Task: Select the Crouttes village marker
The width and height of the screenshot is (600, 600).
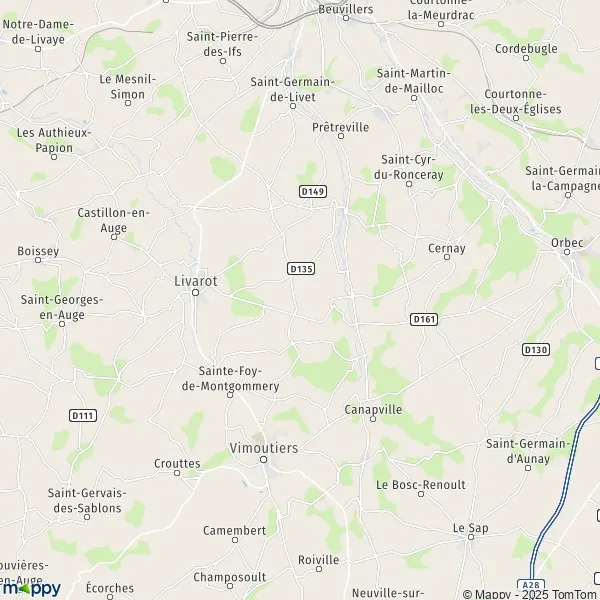Action: click(177, 473)
